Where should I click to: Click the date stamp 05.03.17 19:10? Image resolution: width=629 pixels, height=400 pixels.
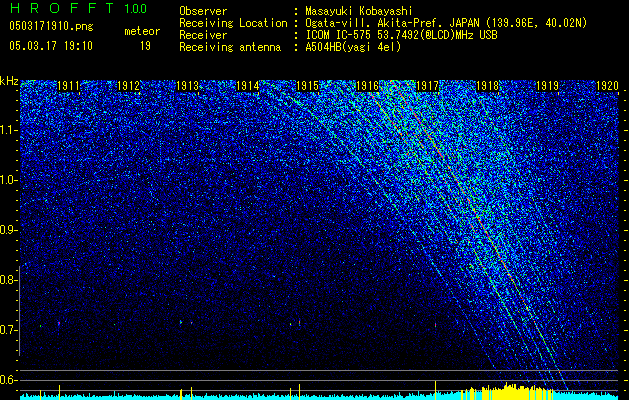[51, 46]
